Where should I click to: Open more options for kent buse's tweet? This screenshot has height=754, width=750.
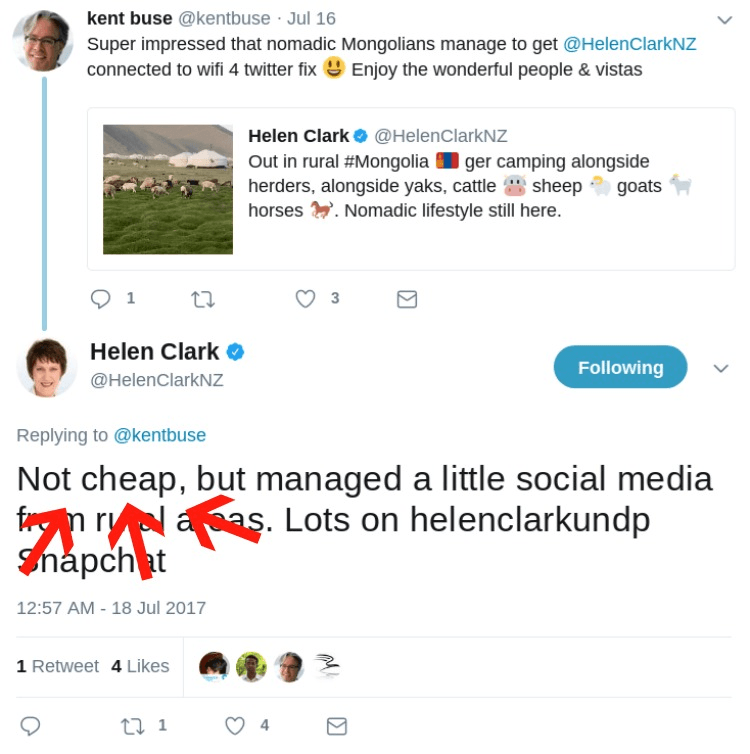725,19
